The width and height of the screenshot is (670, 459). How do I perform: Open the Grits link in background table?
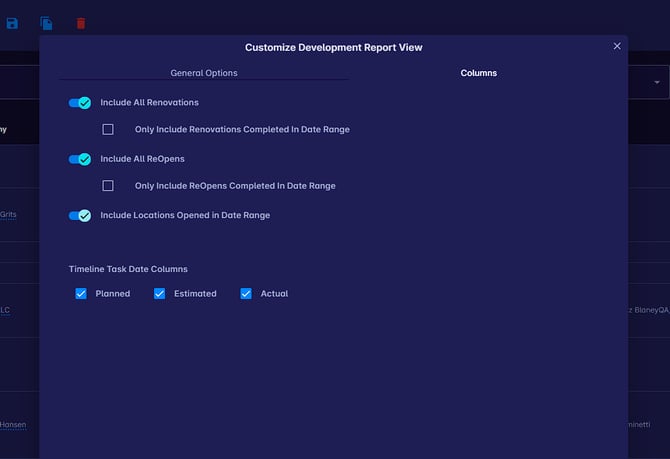pyautogui.click(x=8, y=214)
